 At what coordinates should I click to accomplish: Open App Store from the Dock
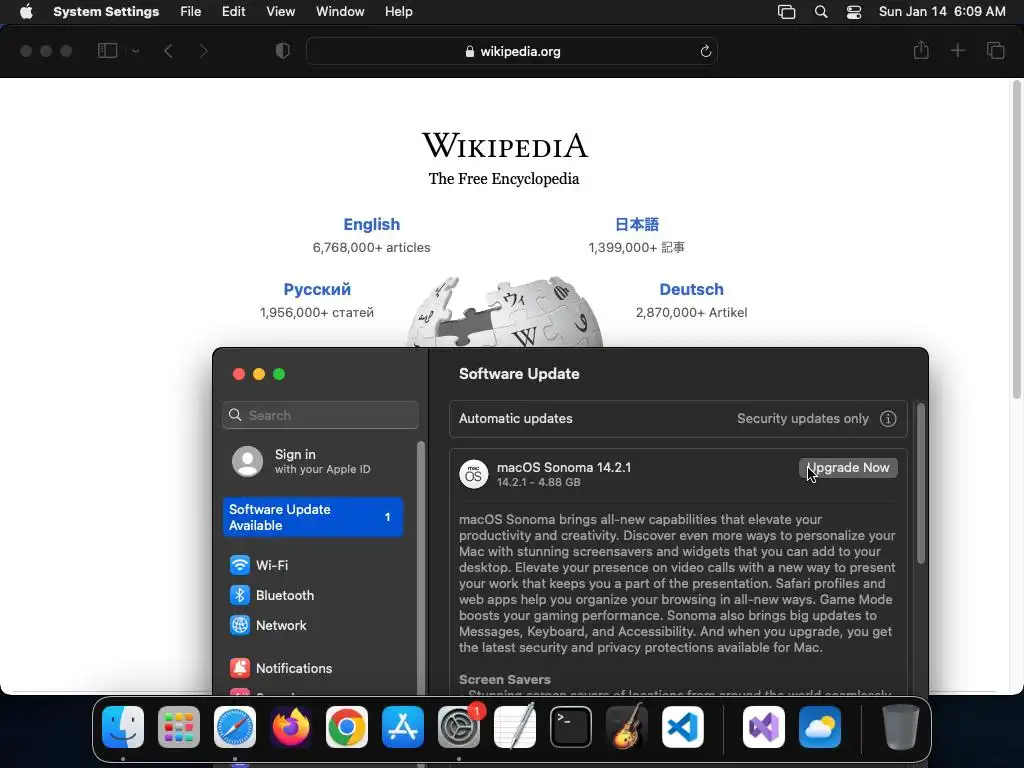[403, 726]
